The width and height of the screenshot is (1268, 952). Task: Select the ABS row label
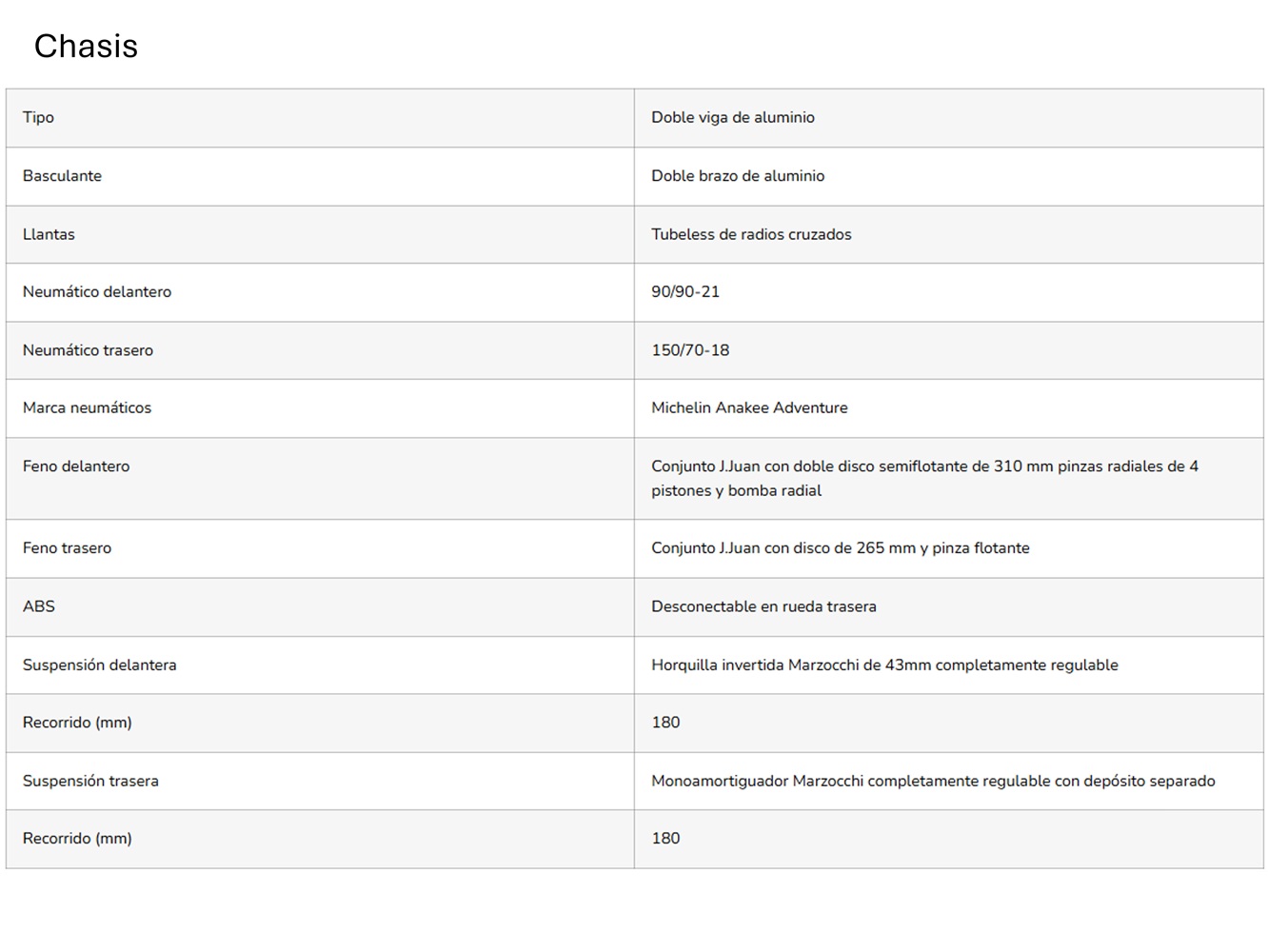point(39,606)
